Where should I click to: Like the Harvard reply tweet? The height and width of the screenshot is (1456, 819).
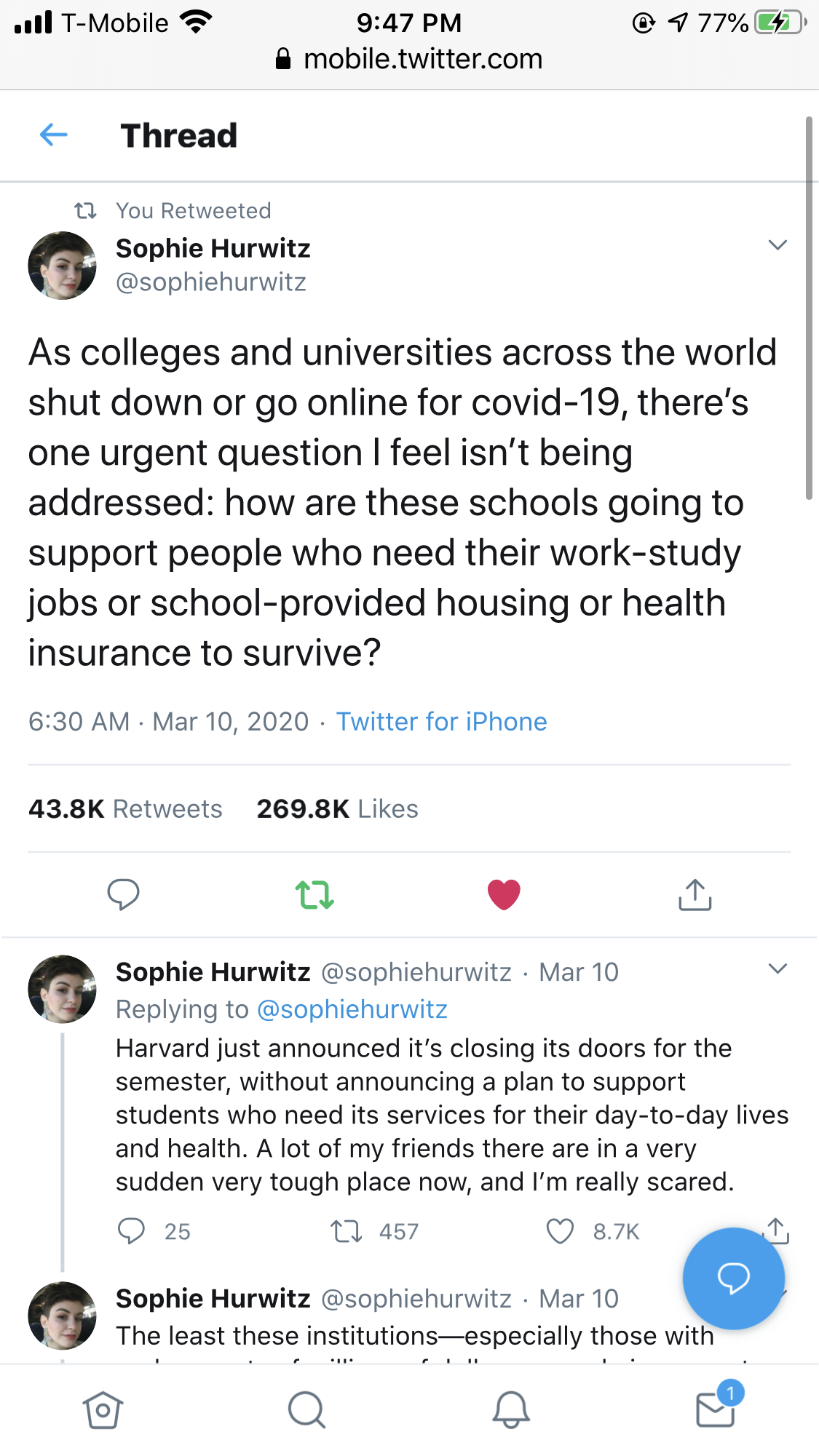[561, 1231]
